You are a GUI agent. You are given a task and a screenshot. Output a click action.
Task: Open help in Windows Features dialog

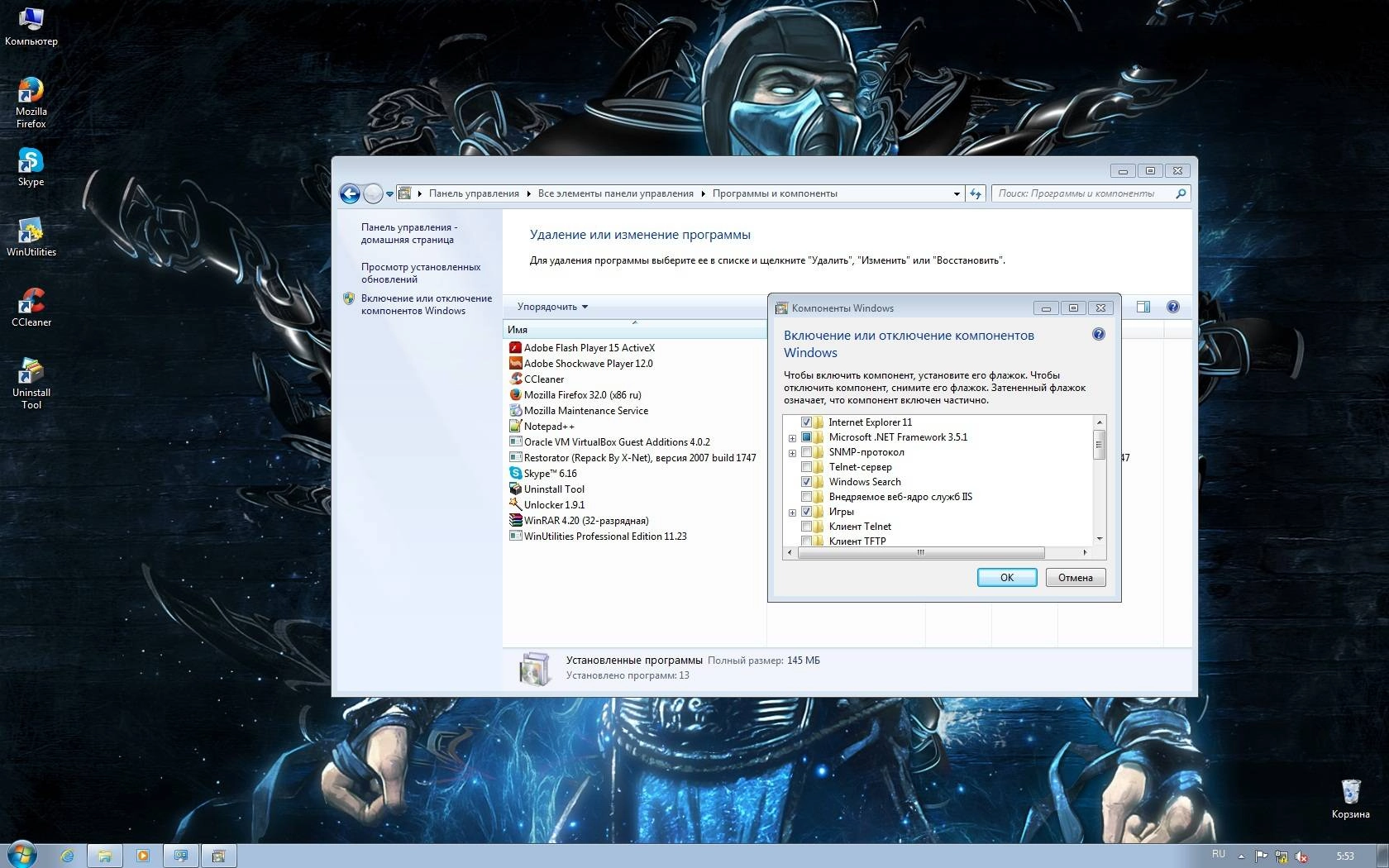pos(1098,334)
